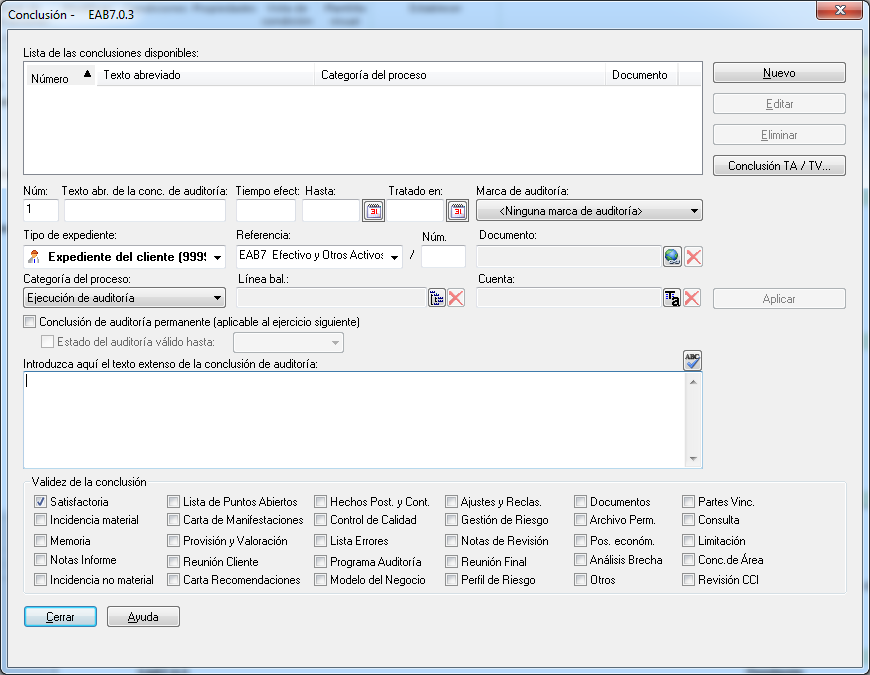870x675 pixels.
Task: Enable the Limitación checkbox
Action: pyautogui.click(x=689, y=540)
